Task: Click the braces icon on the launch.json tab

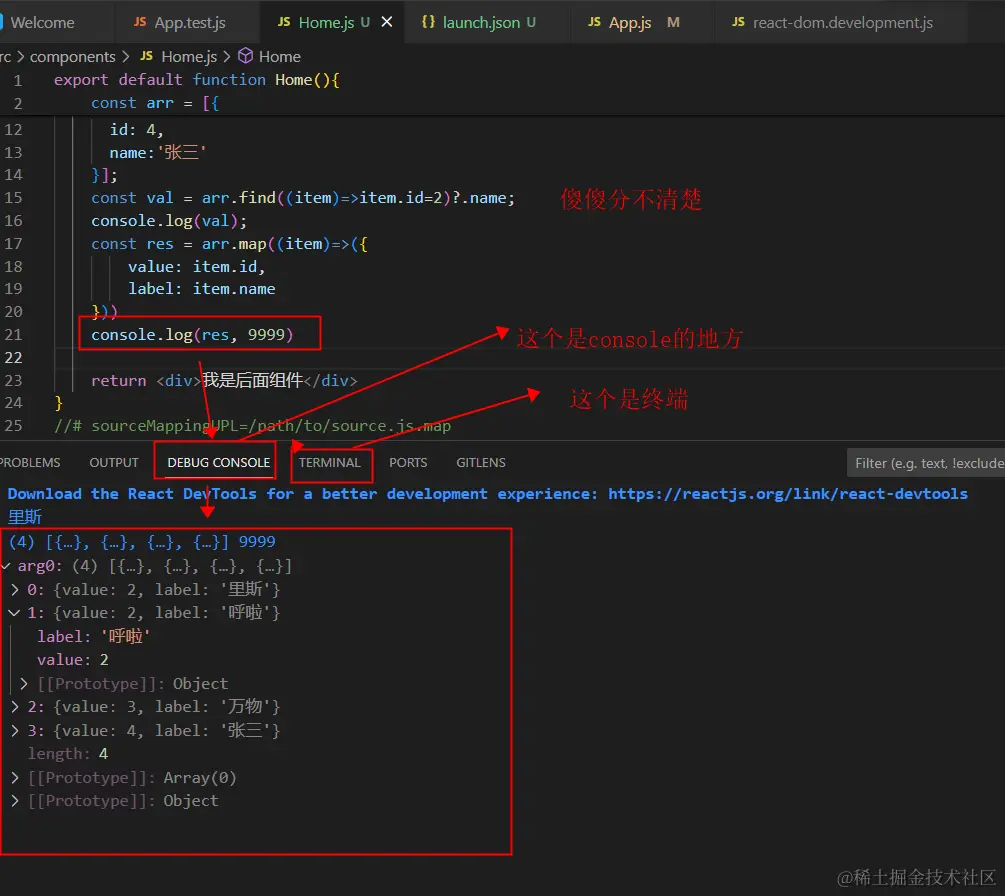Action: coord(428,22)
